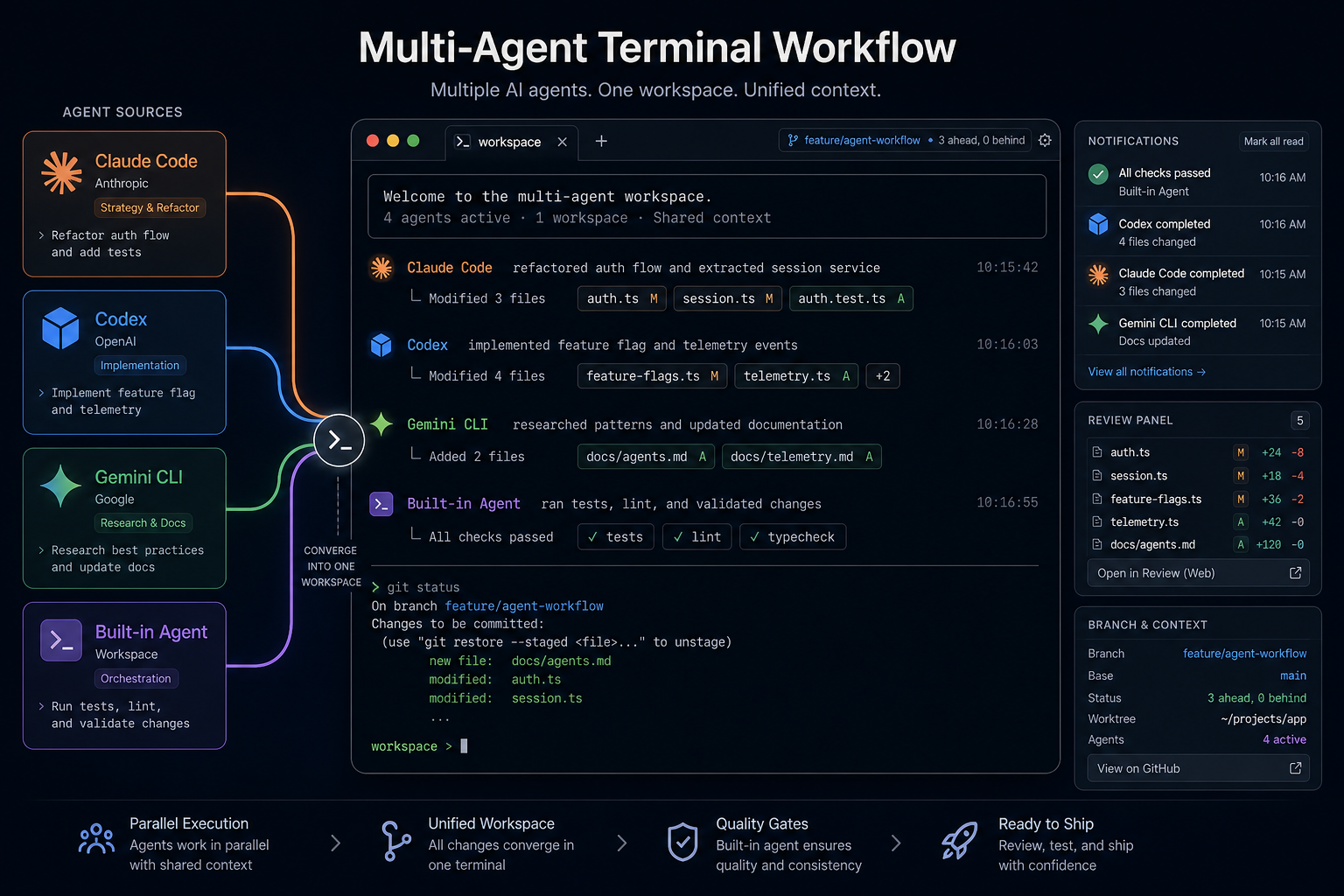This screenshot has height=896, width=1344.
Task: Expand the Implement feature flag task chevron
Action: click(x=41, y=393)
